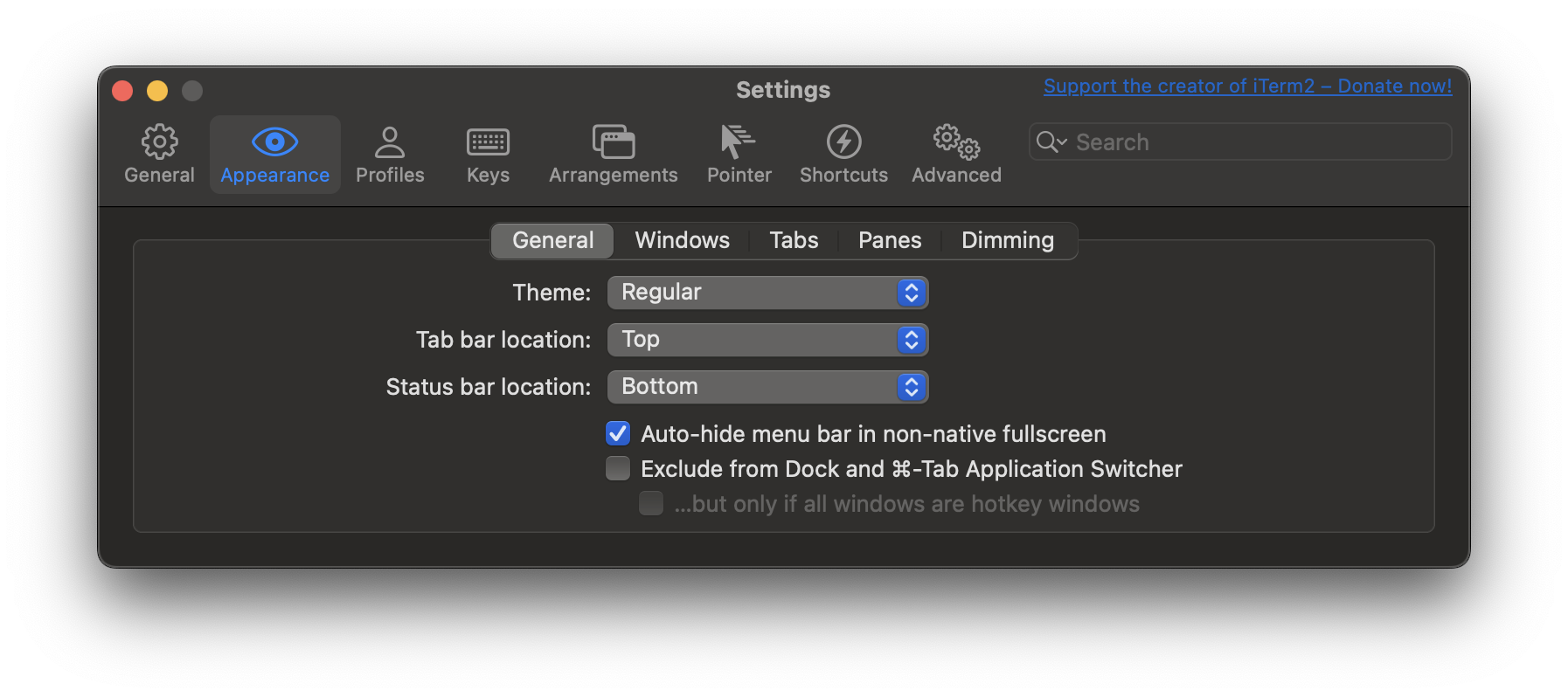Open the Pointer cursor icon
This screenshot has height=697, width=1568.
coord(739,141)
